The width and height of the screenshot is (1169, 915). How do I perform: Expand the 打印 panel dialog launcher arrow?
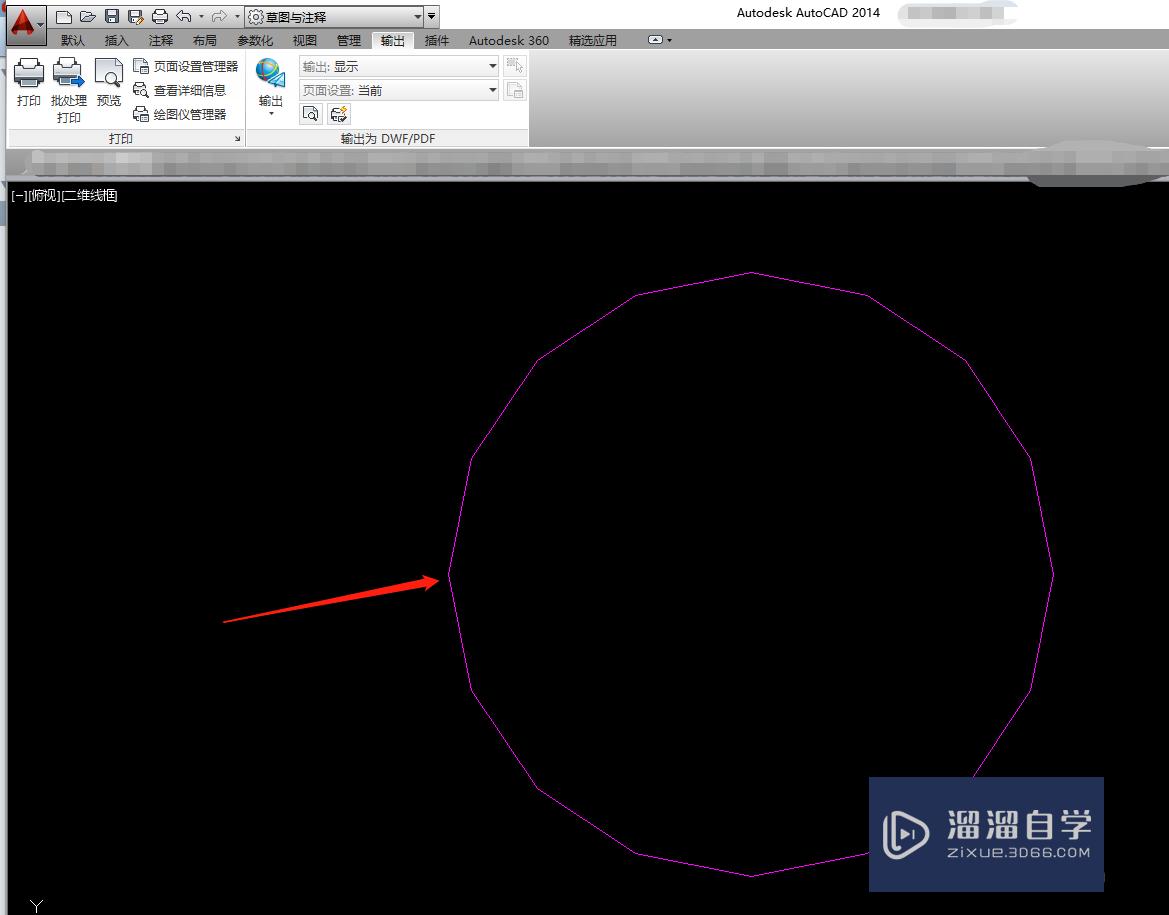pyautogui.click(x=237, y=139)
